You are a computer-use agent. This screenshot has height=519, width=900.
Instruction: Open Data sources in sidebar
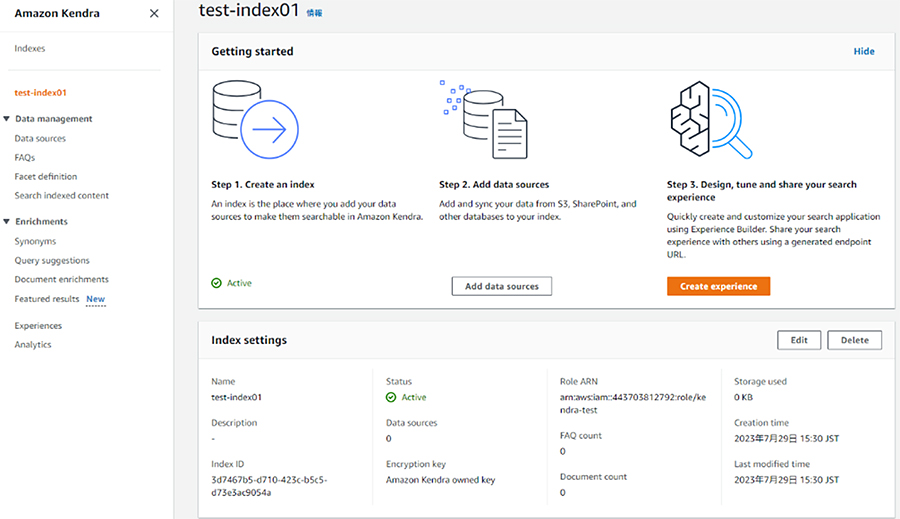tap(40, 138)
